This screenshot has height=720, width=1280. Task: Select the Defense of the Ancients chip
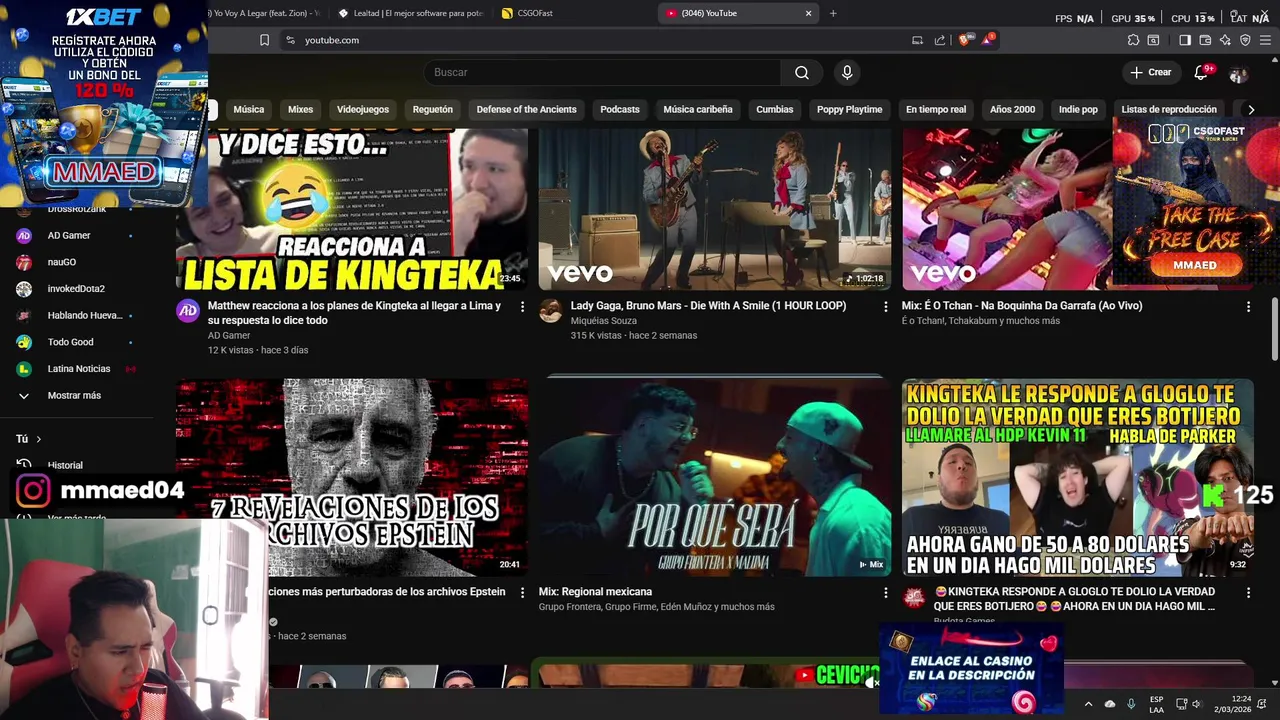(x=526, y=109)
